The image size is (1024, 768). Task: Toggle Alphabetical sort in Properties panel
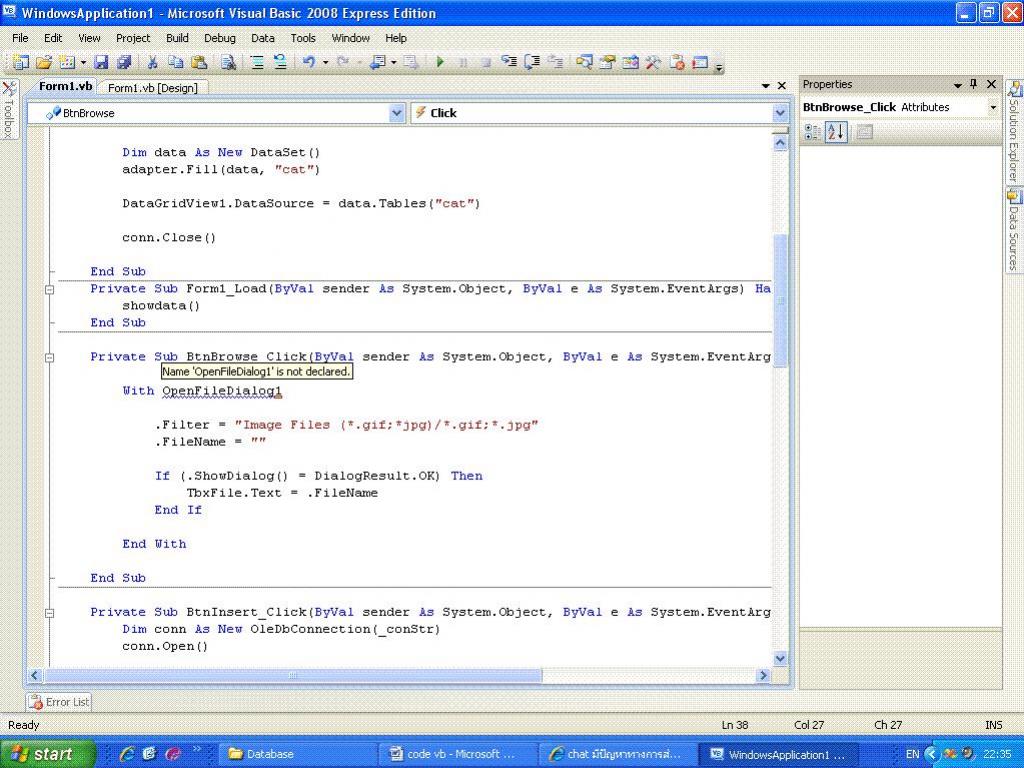[x=836, y=132]
